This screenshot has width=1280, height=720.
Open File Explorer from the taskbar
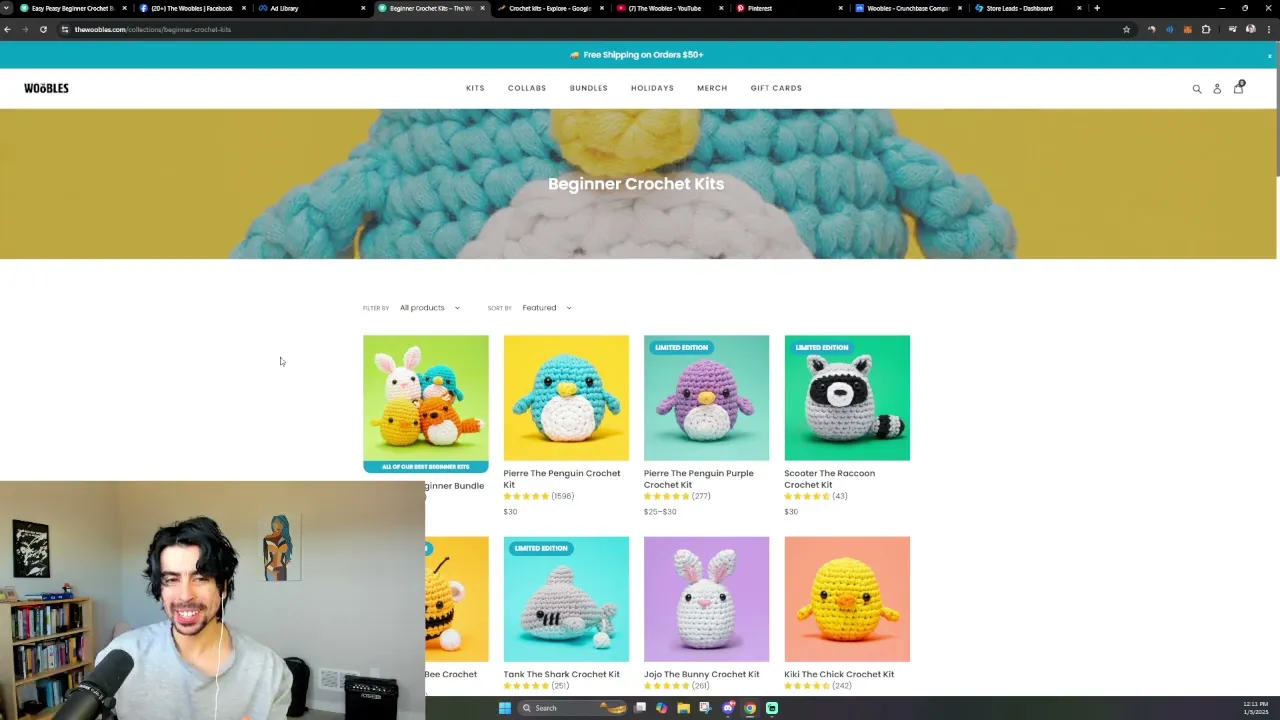pos(684,708)
